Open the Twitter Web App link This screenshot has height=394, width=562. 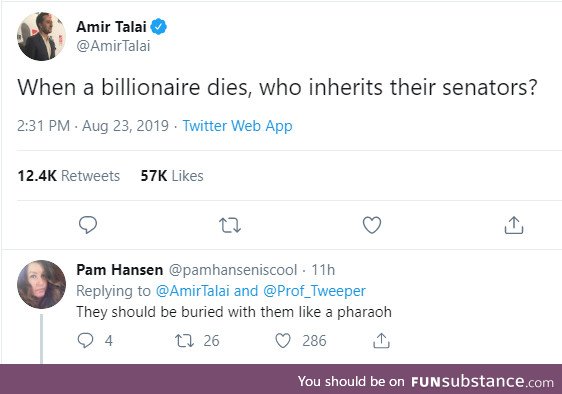tap(238, 126)
